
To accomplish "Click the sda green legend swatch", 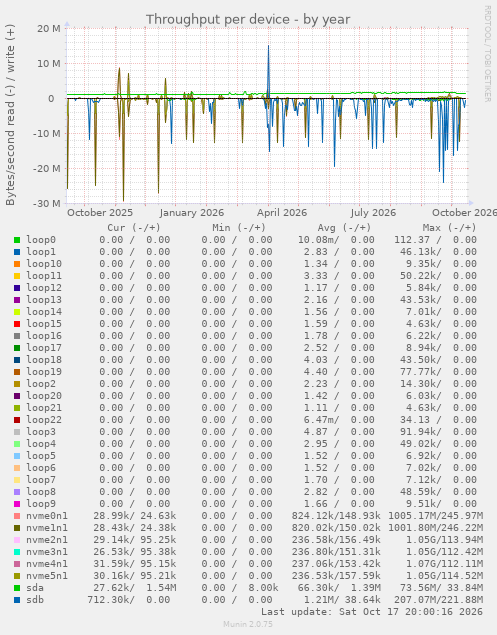I will pos(17,588).
